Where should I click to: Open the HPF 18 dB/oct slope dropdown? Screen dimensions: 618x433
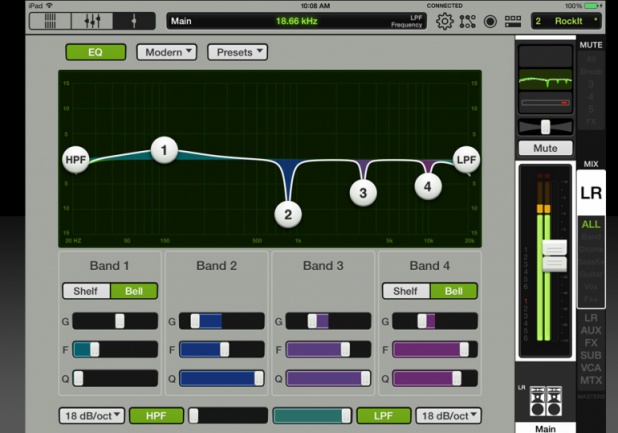click(91, 415)
